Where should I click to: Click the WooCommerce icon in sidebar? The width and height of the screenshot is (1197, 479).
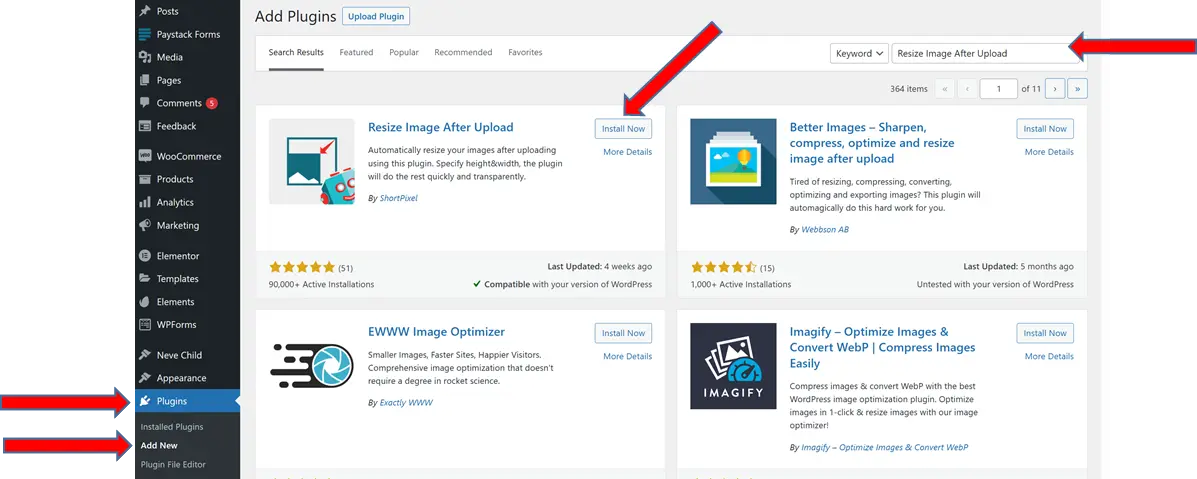(x=144, y=157)
